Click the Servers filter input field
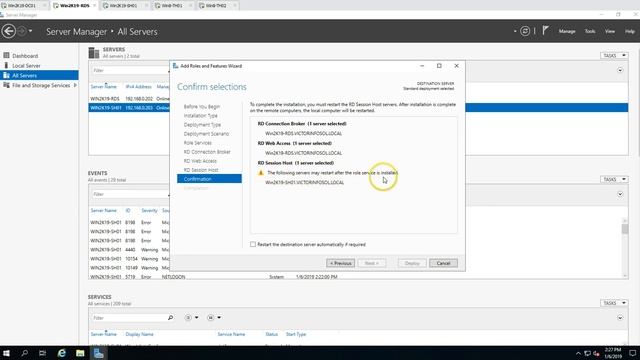Viewport: 640px width, 360px height. point(130,70)
